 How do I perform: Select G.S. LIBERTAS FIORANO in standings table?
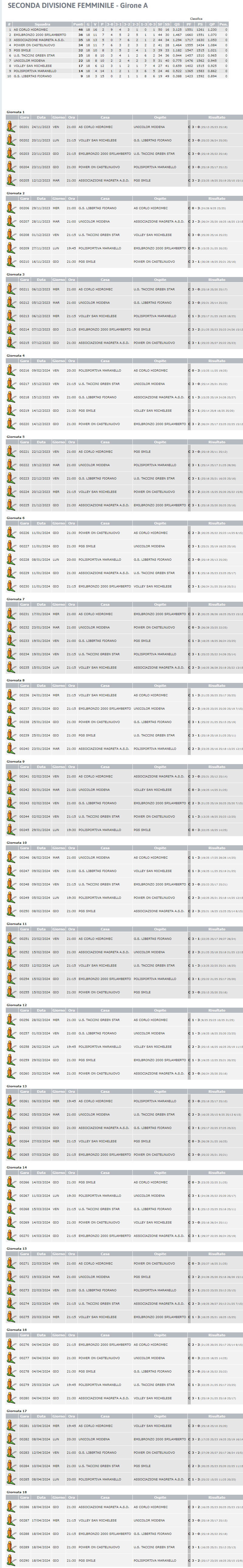point(33,76)
